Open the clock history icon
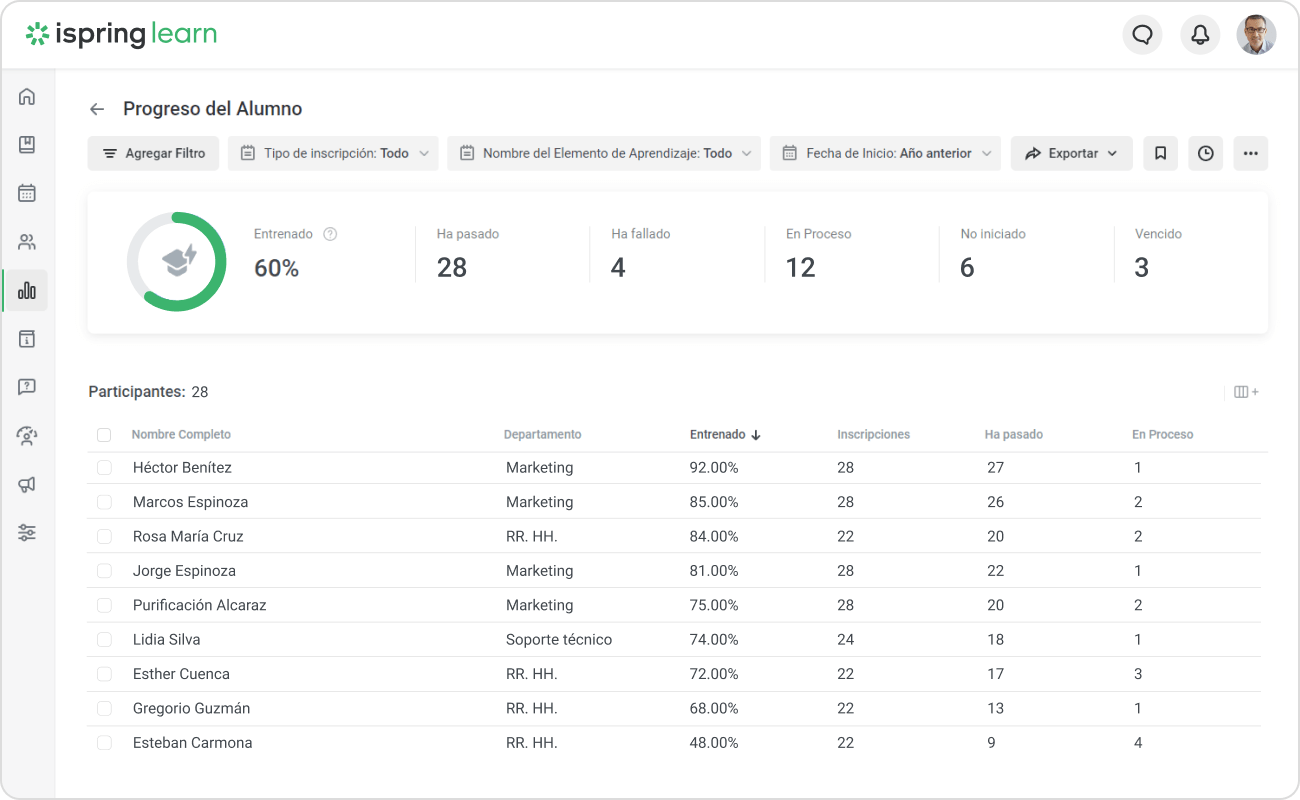The height and width of the screenshot is (800, 1300). click(1205, 153)
